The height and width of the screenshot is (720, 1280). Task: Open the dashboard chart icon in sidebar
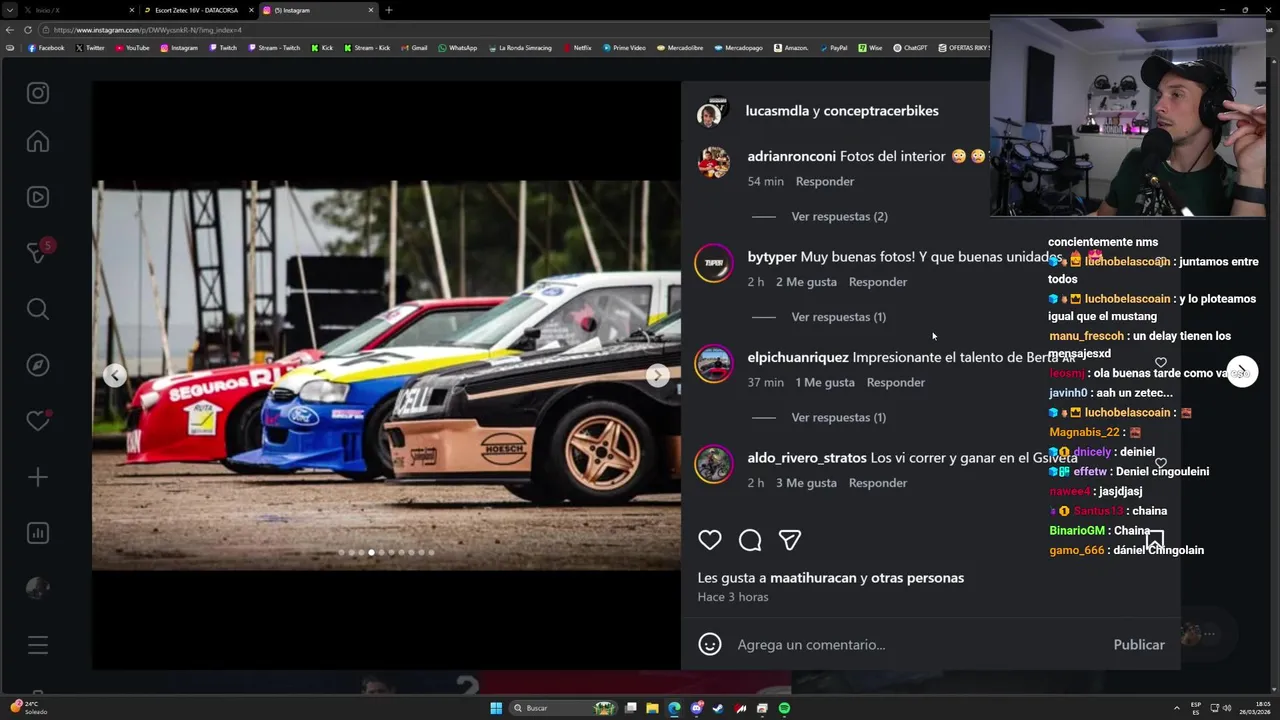(x=38, y=533)
